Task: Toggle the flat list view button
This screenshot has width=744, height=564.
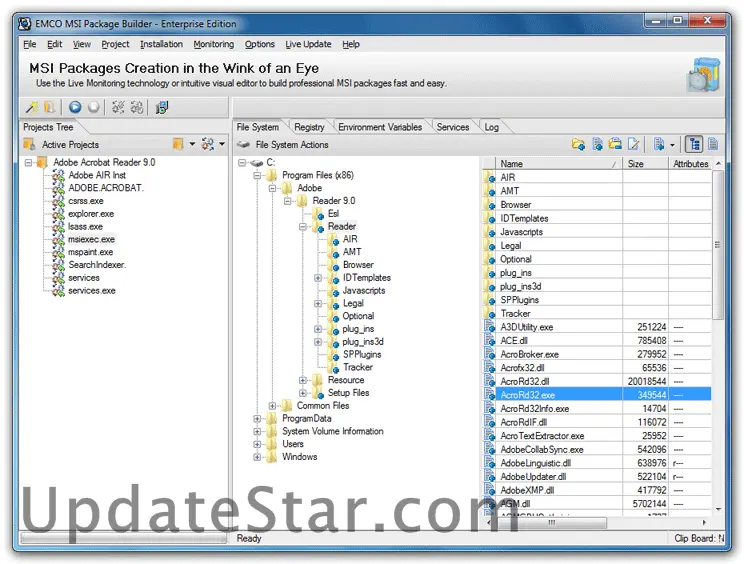Action: 713,144
